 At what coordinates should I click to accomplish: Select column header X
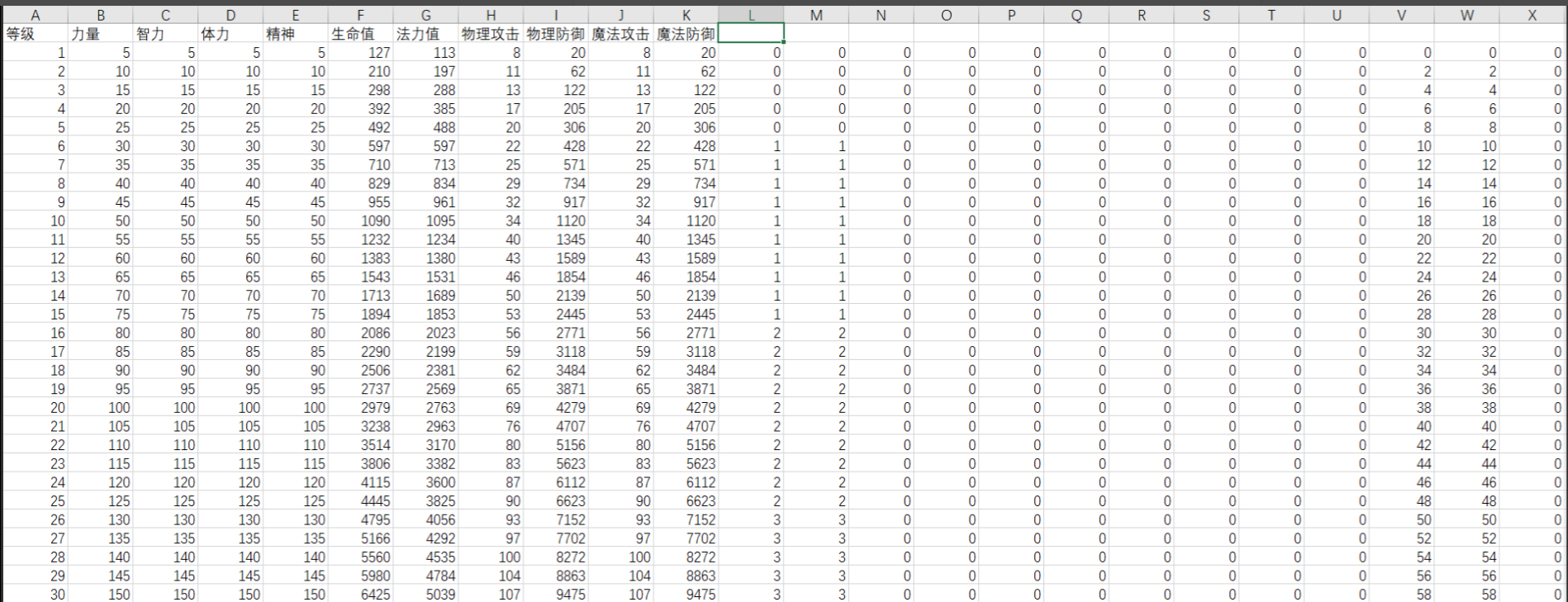tap(1532, 15)
